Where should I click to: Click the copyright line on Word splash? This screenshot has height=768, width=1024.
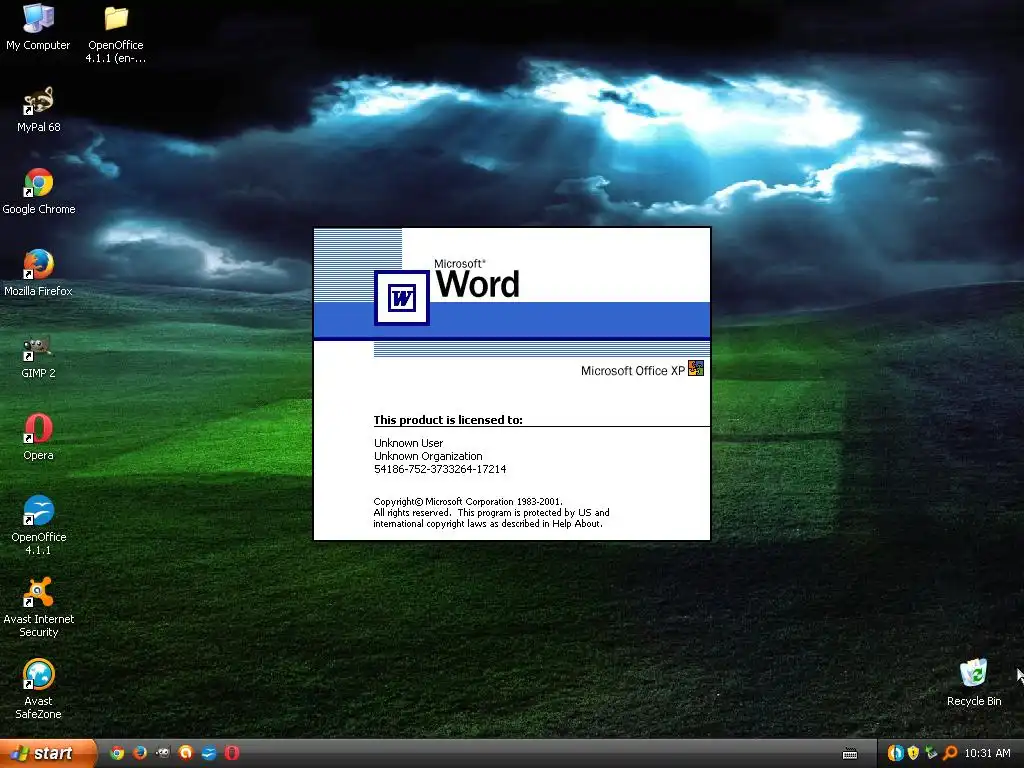(468, 502)
